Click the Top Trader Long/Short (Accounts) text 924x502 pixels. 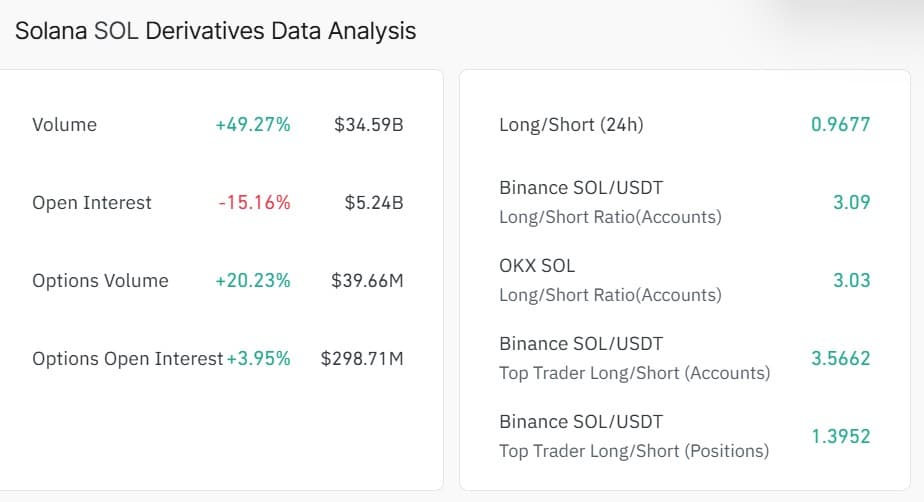coord(634,373)
